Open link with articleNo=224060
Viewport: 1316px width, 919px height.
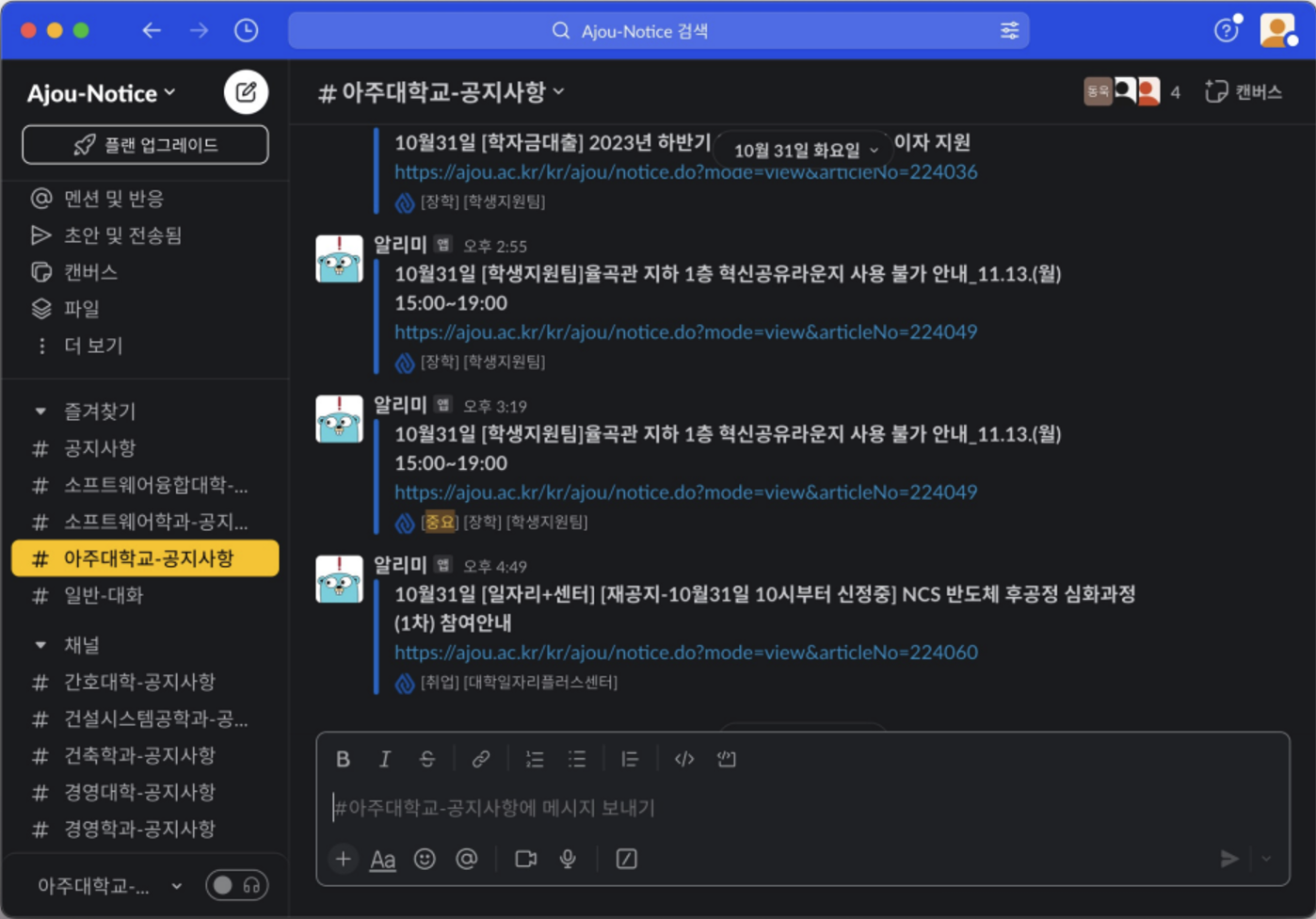(x=685, y=653)
